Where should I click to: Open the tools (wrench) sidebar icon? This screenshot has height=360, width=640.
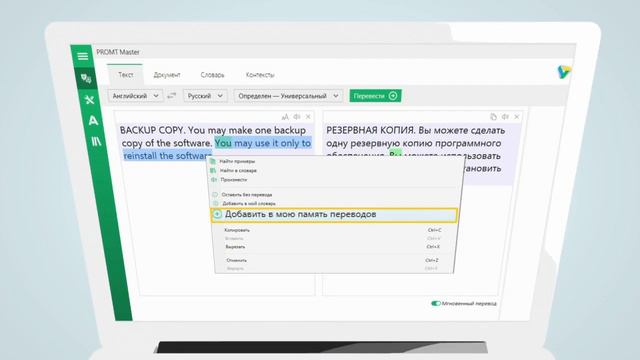click(x=89, y=100)
